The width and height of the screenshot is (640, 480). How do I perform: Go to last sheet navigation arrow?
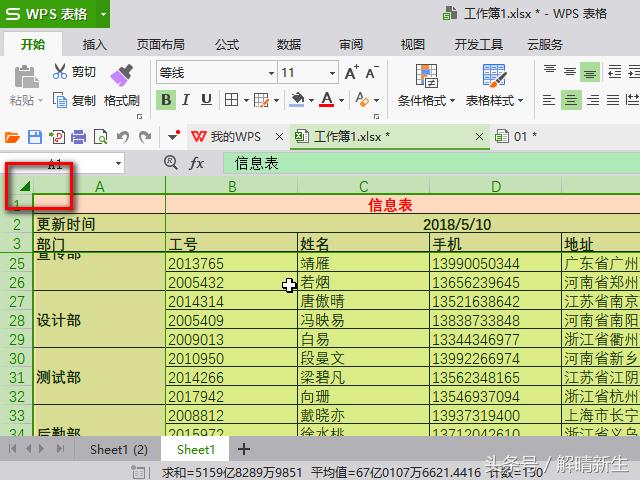(x=60, y=449)
